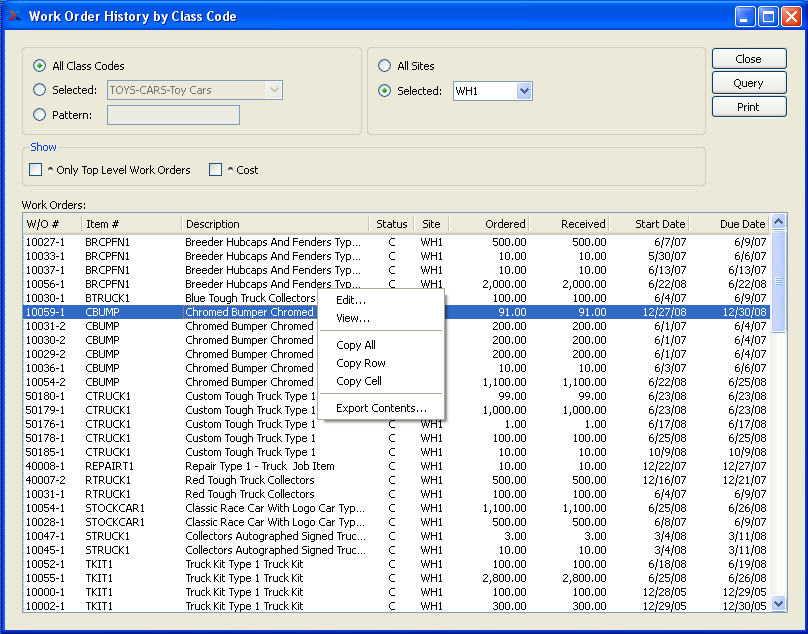The width and height of the screenshot is (808, 634).
Task: Toggle the Cost checkbox
Action: pos(215,170)
